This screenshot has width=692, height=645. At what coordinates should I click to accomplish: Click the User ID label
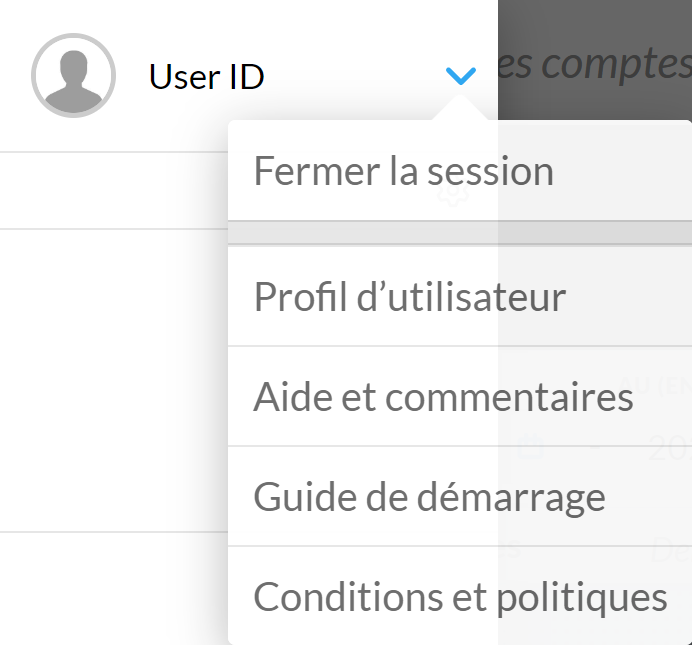207,76
